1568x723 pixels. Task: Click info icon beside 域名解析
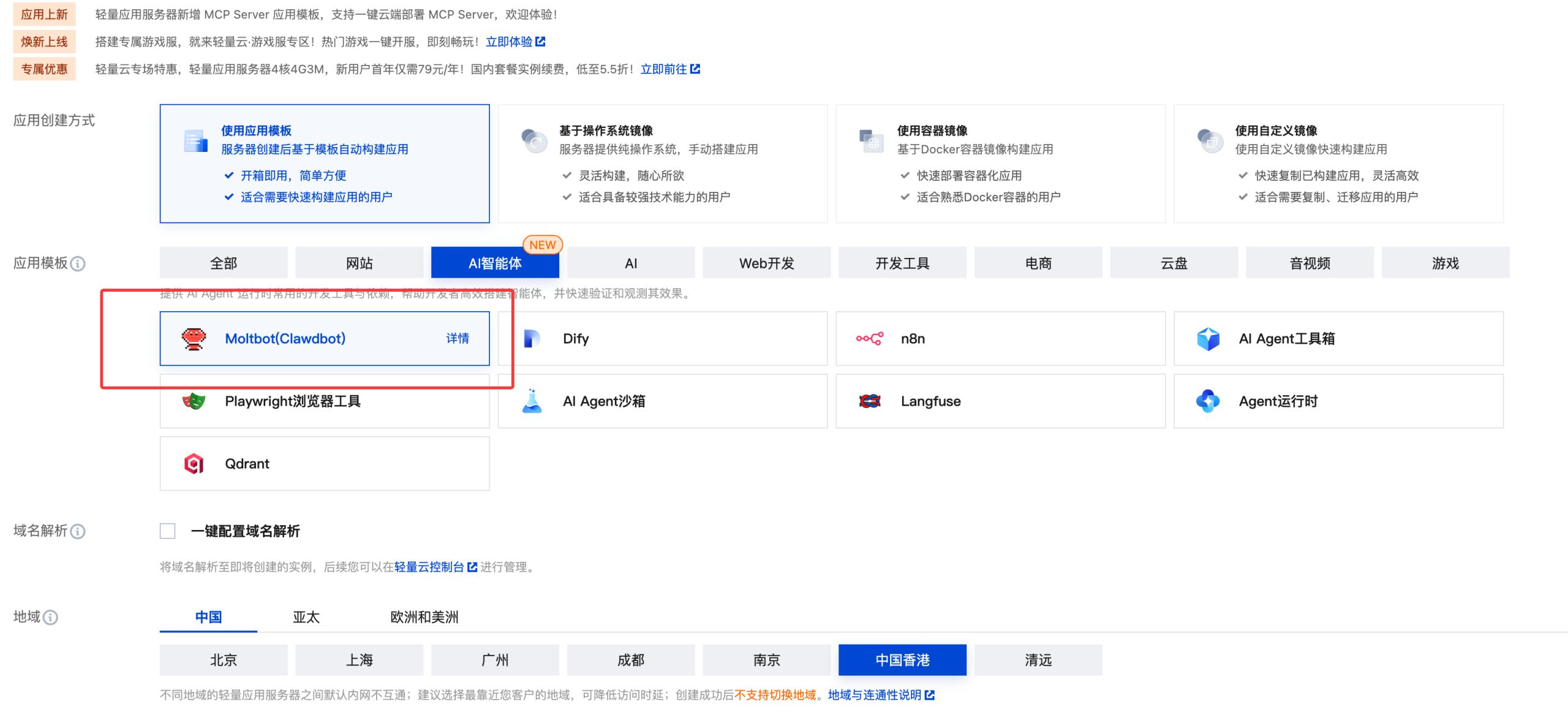click(x=78, y=531)
